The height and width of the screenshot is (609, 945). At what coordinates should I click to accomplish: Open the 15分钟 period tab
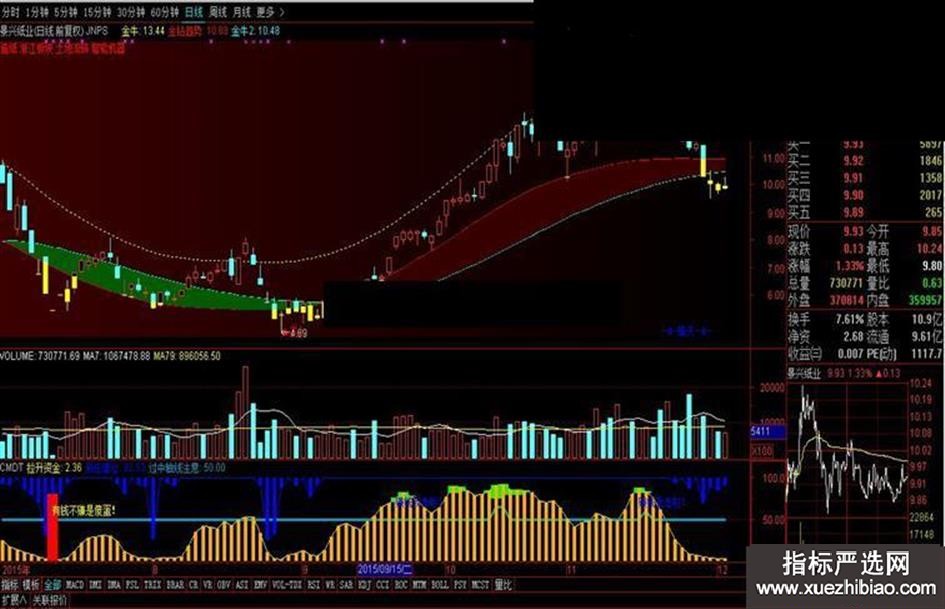pos(96,12)
